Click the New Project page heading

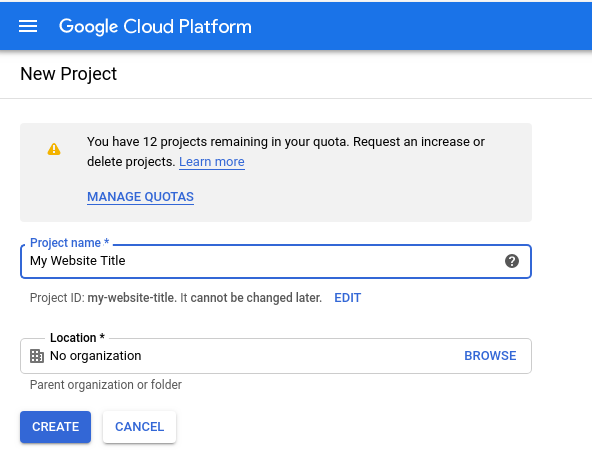click(68, 74)
